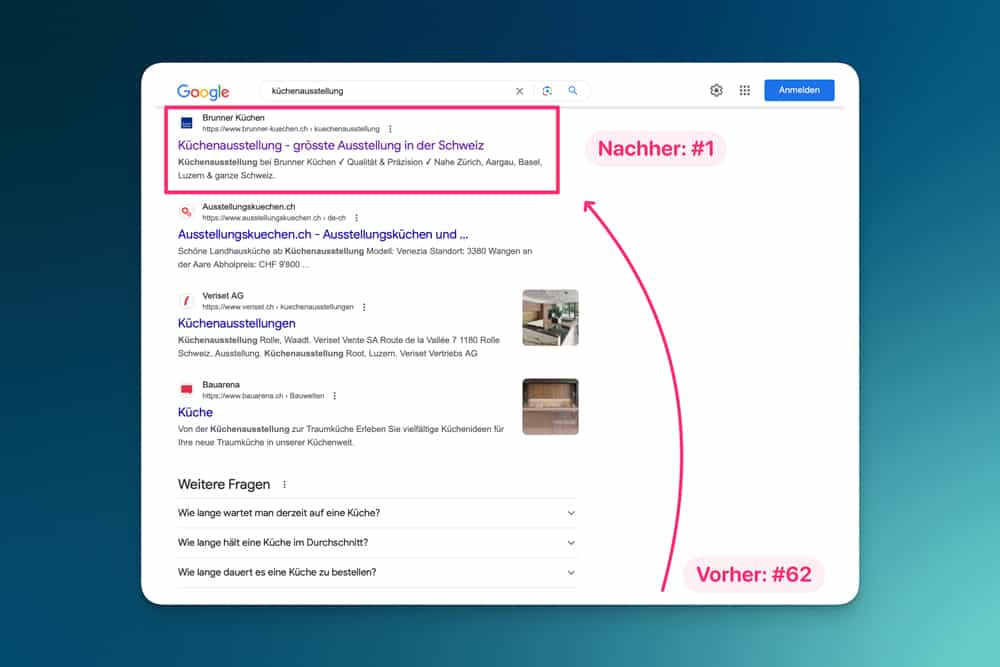The width and height of the screenshot is (1000, 667).
Task: Click the bauarena.ch Bauwelten URL
Action: coord(263,396)
